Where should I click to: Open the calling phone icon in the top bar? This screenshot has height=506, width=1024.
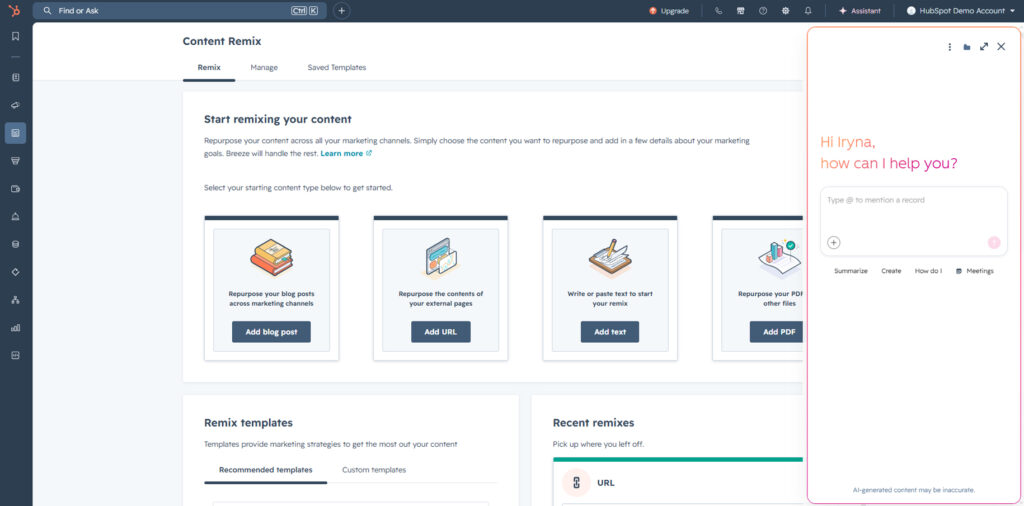click(x=718, y=10)
